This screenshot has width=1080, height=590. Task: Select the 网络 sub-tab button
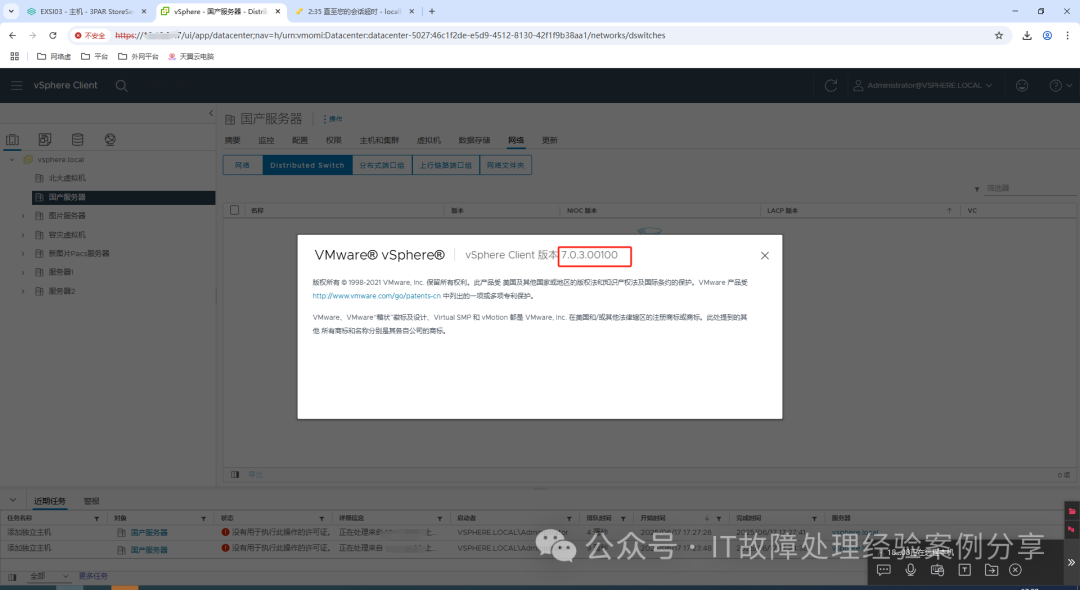coord(242,165)
